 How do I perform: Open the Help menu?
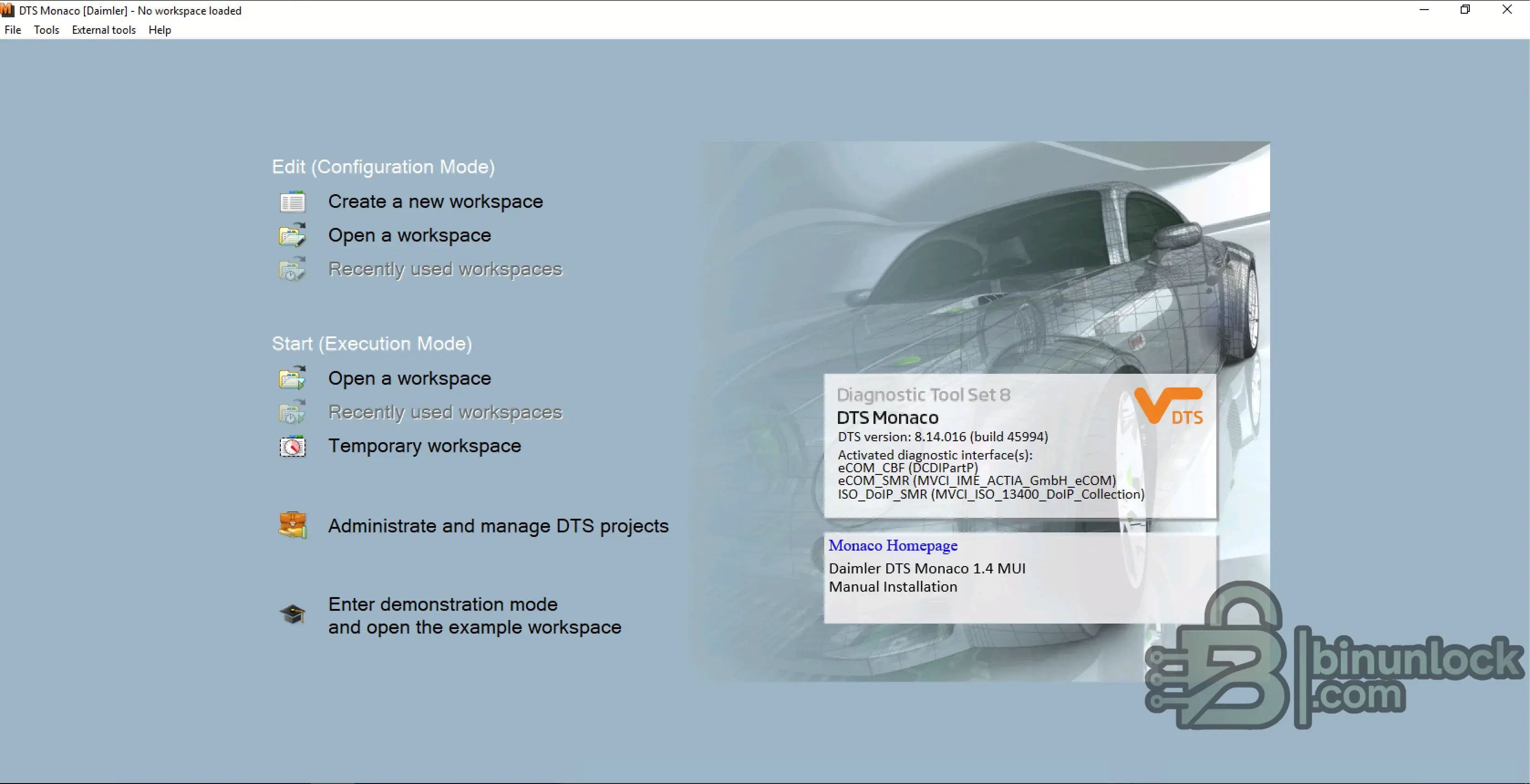(159, 30)
